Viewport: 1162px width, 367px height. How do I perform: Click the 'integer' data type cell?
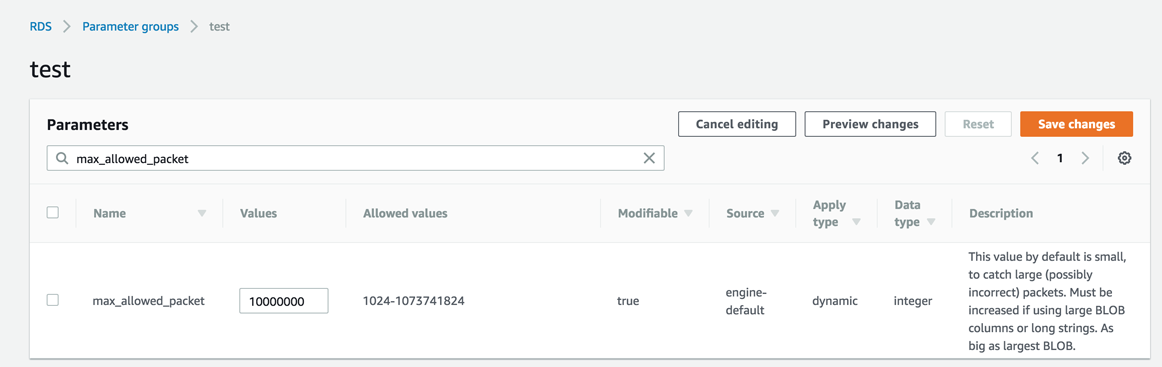914,301
